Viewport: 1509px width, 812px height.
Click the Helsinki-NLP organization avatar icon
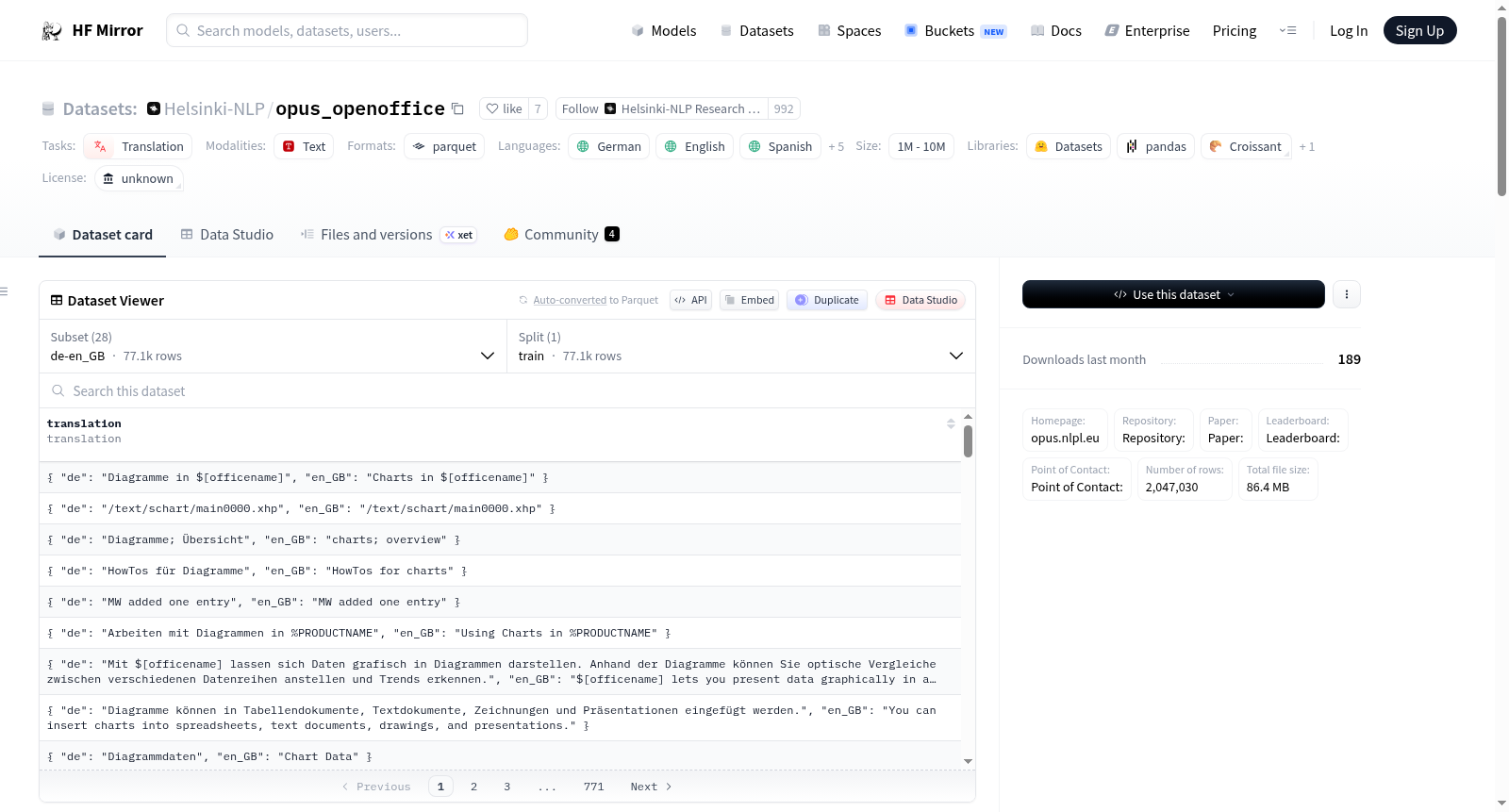click(x=154, y=108)
